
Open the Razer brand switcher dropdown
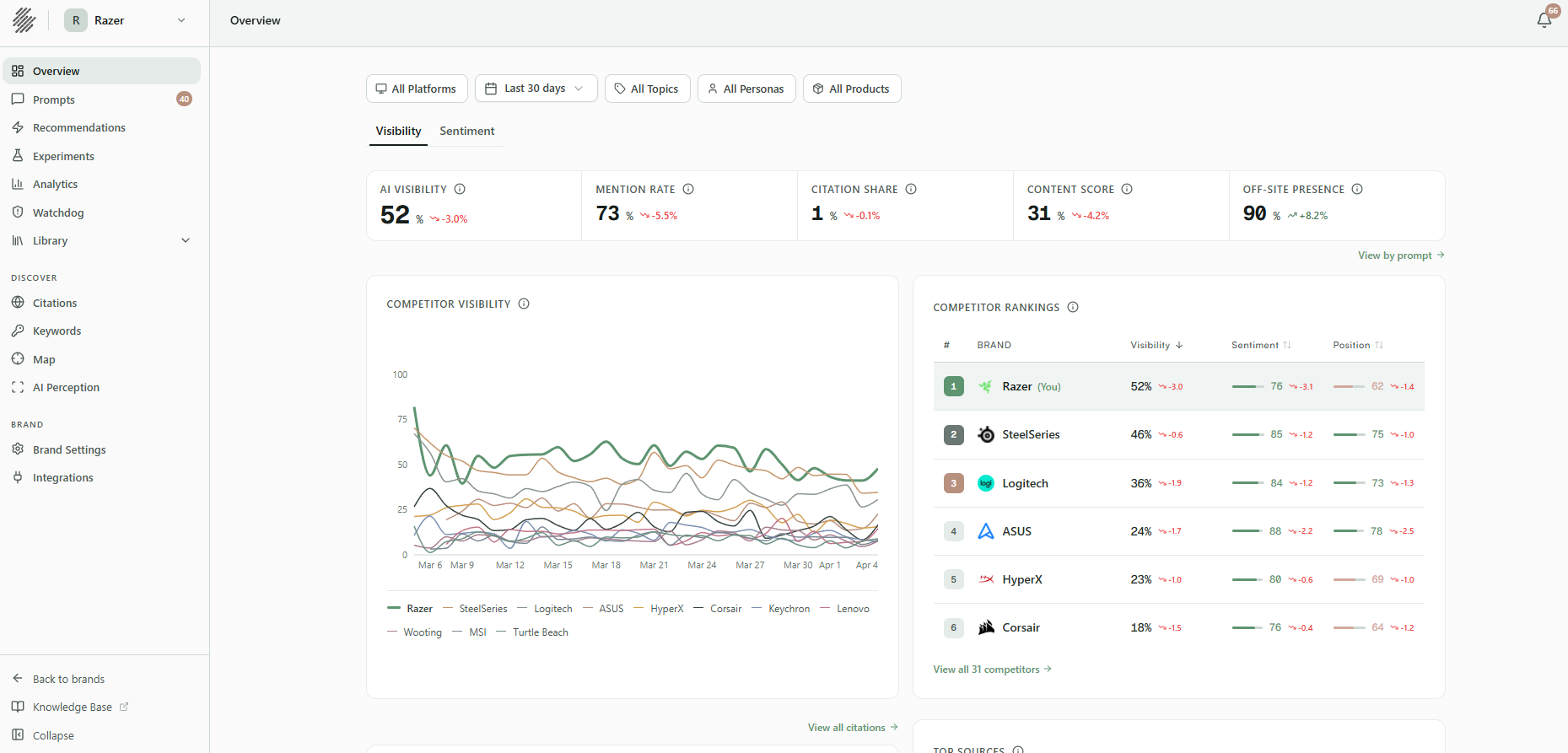(x=127, y=20)
